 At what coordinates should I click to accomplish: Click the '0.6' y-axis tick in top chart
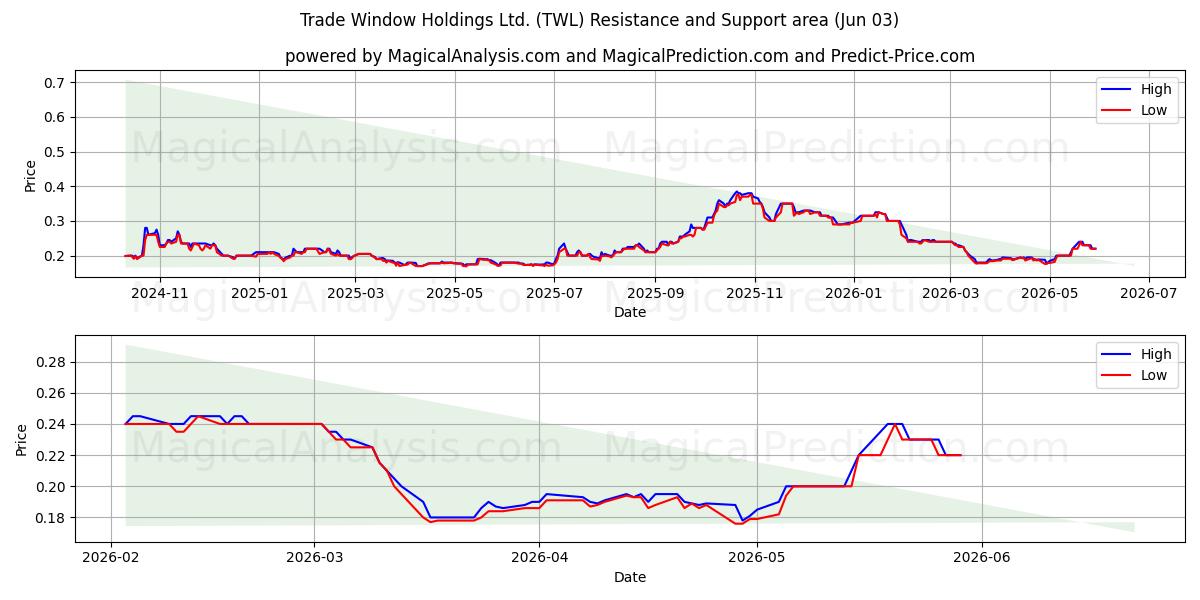click(x=56, y=117)
